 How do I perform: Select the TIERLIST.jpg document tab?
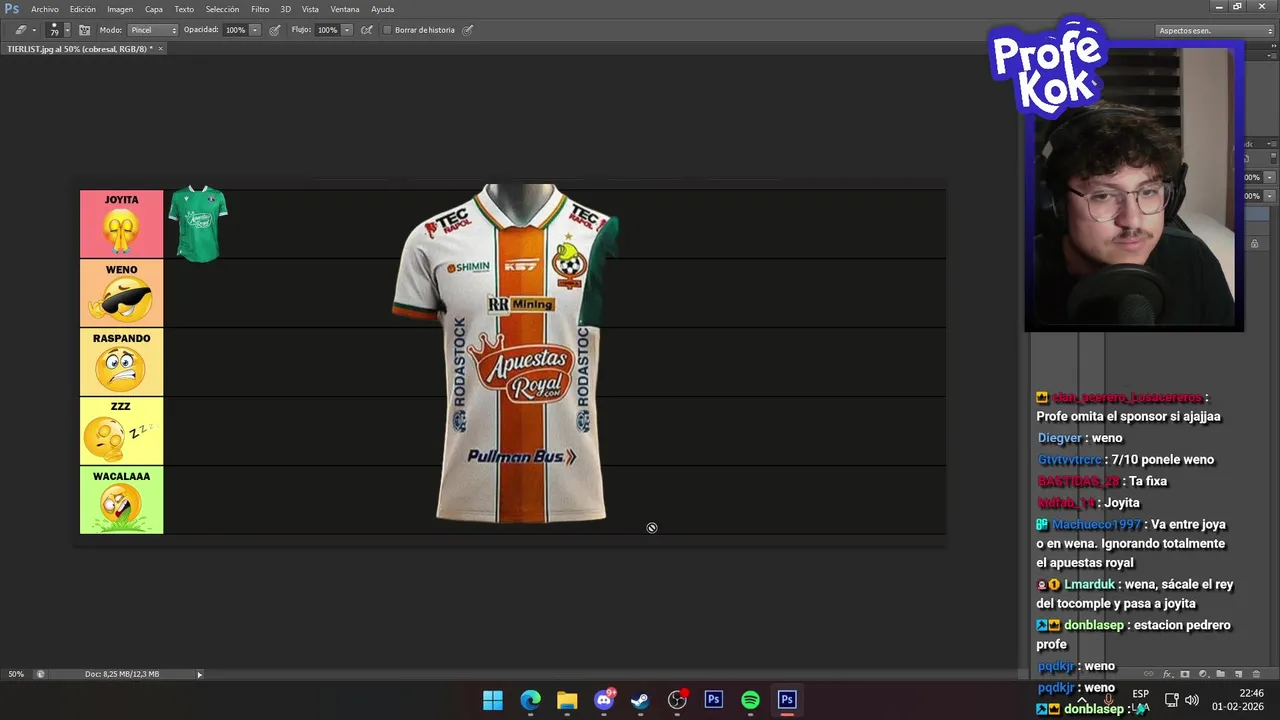click(x=80, y=48)
